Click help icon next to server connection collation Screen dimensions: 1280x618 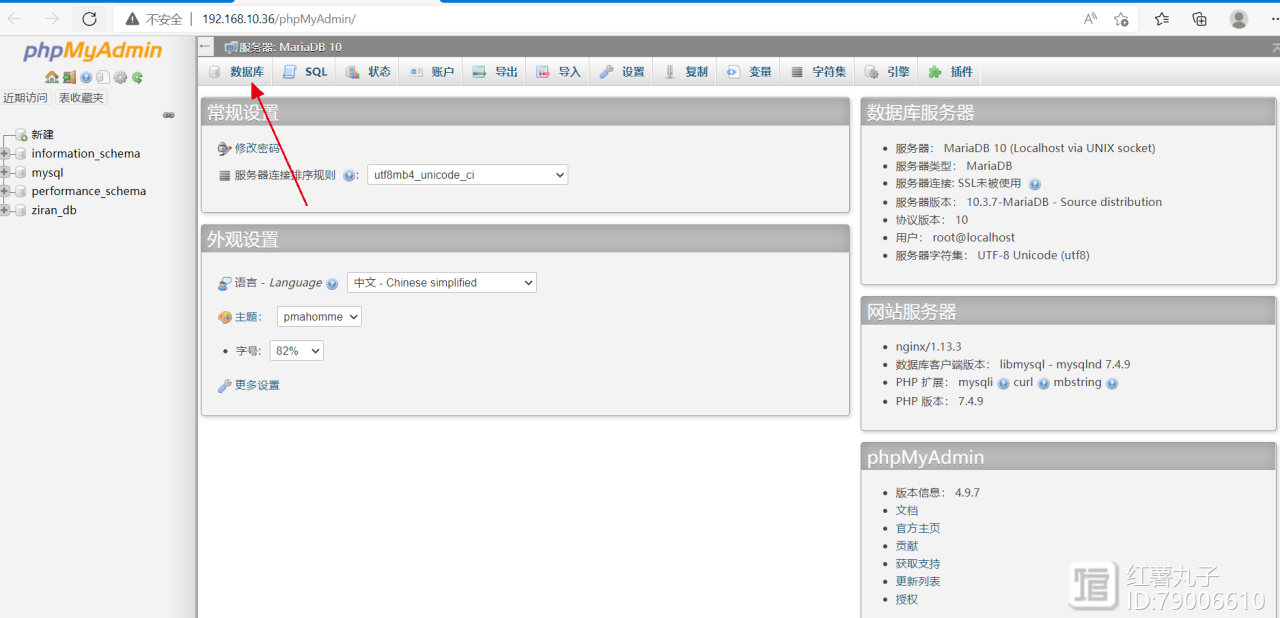350,175
